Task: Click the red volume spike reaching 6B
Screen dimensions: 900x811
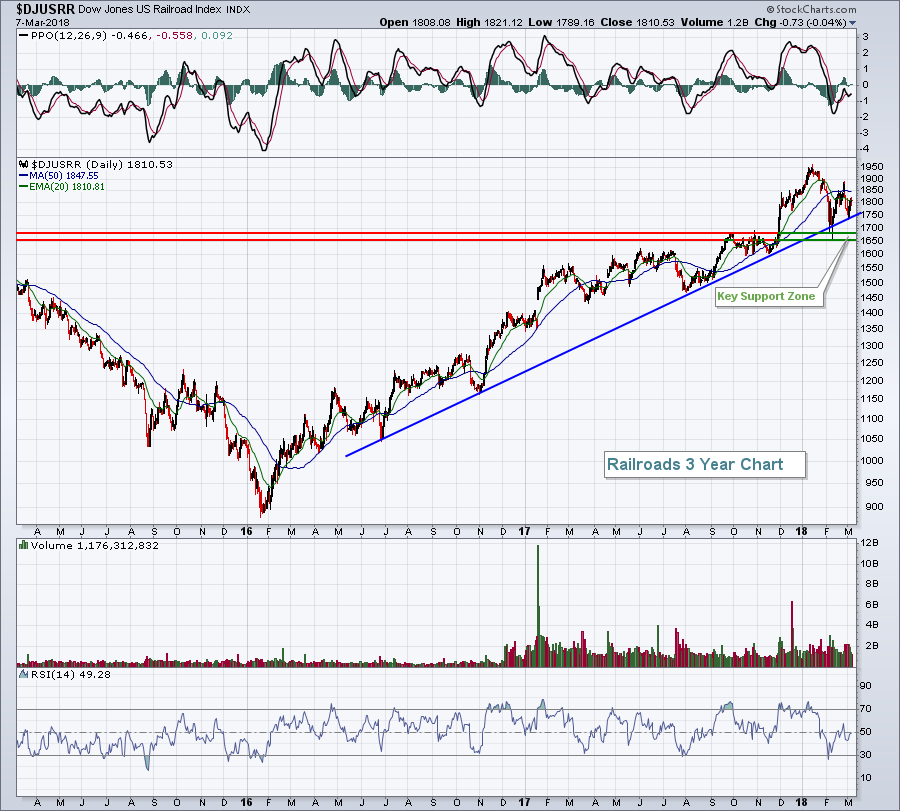Action: (x=792, y=634)
